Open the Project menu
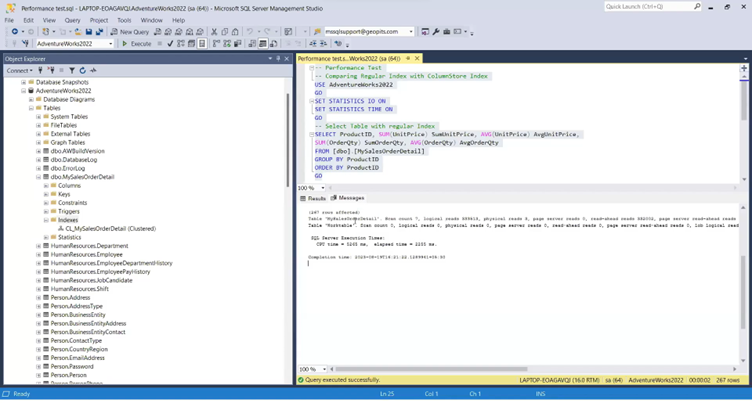This screenshot has width=752, height=403. [x=99, y=20]
